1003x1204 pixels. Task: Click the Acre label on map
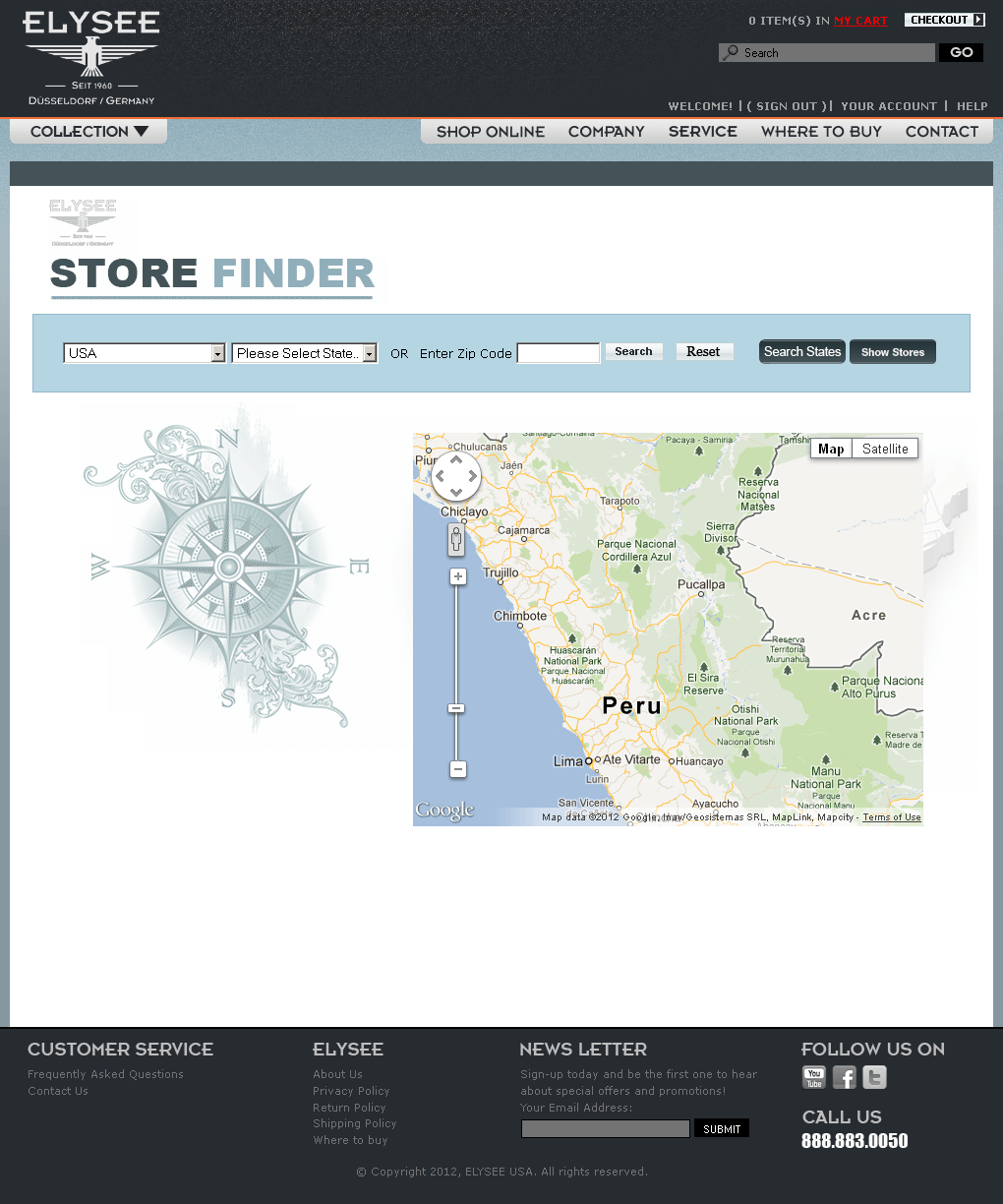click(869, 615)
